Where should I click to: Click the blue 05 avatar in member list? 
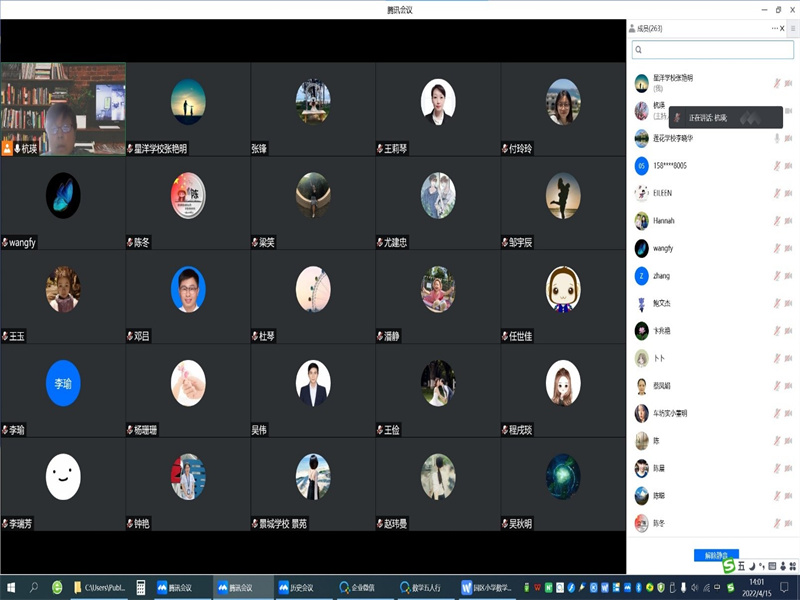641,165
